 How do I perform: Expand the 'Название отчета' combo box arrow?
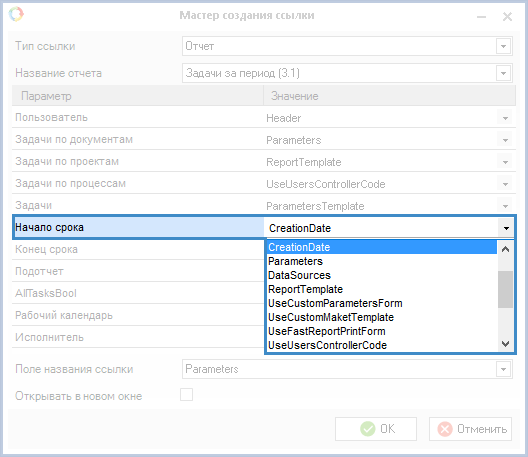coord(503,73)
